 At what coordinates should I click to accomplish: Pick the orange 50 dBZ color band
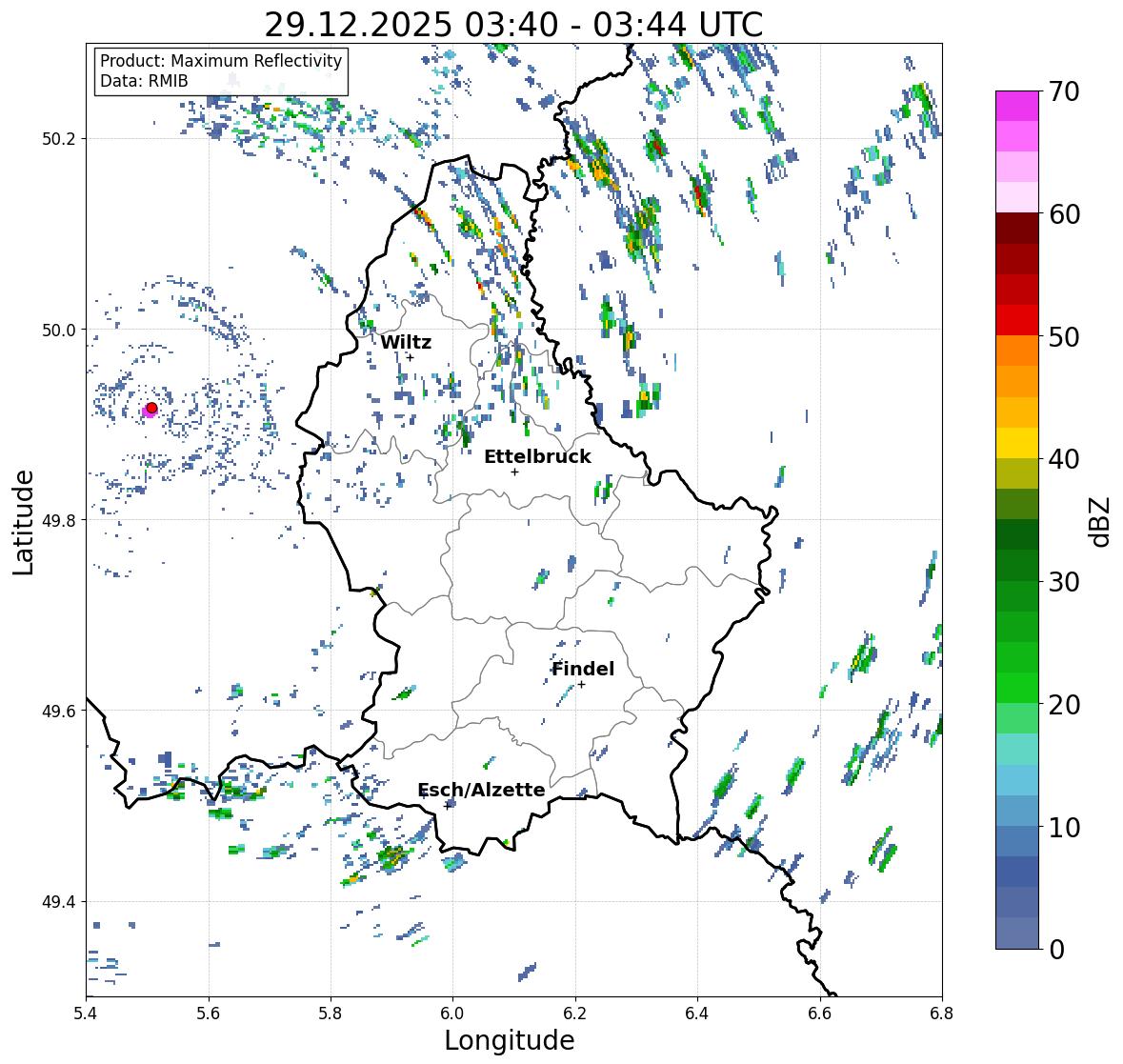1017,351
